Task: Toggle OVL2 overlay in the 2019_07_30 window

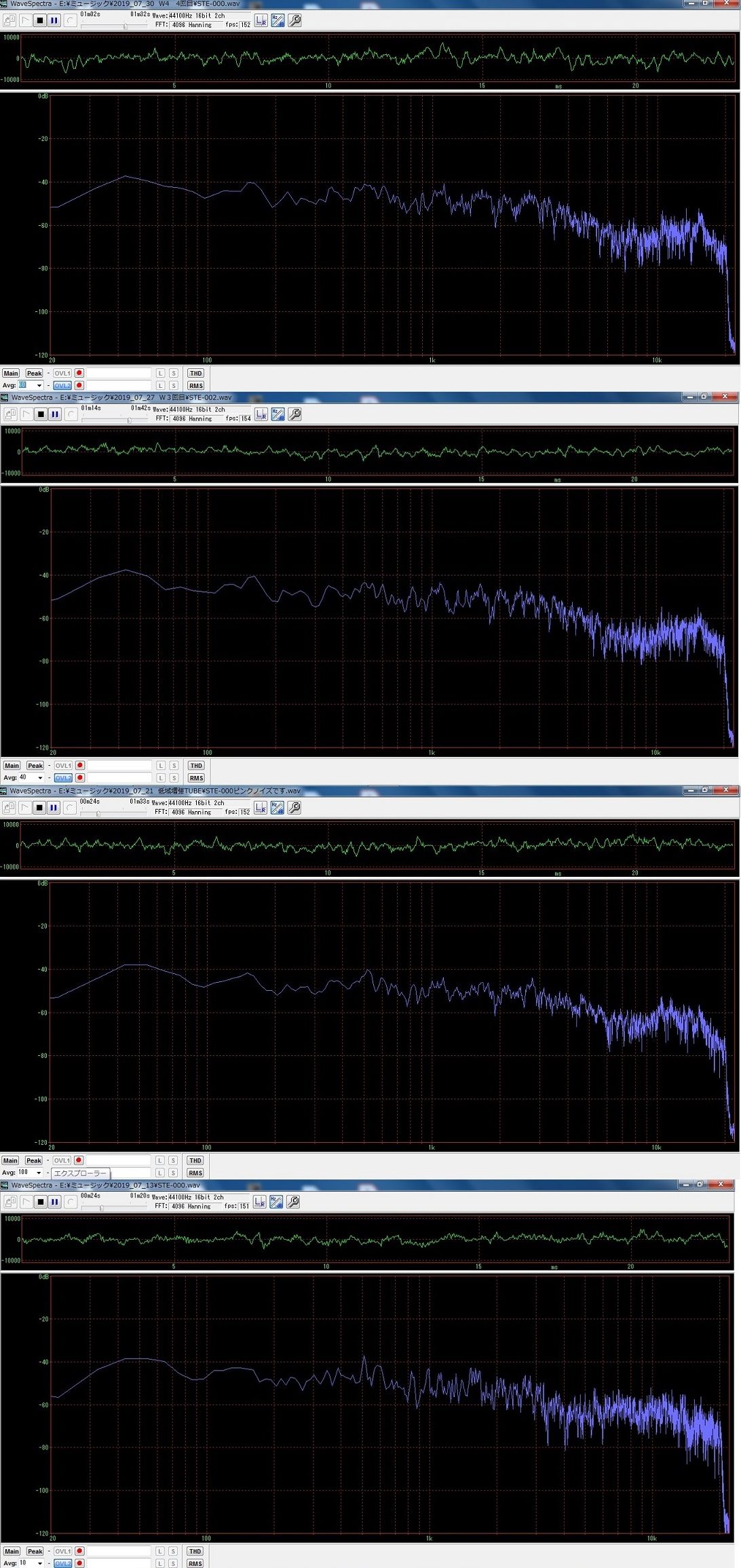Action: (x=62, y=385)
